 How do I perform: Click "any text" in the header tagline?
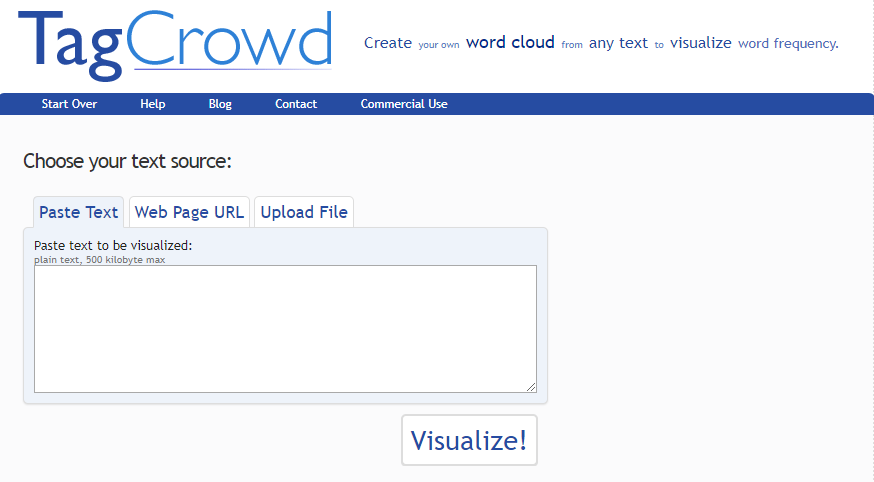618,43
